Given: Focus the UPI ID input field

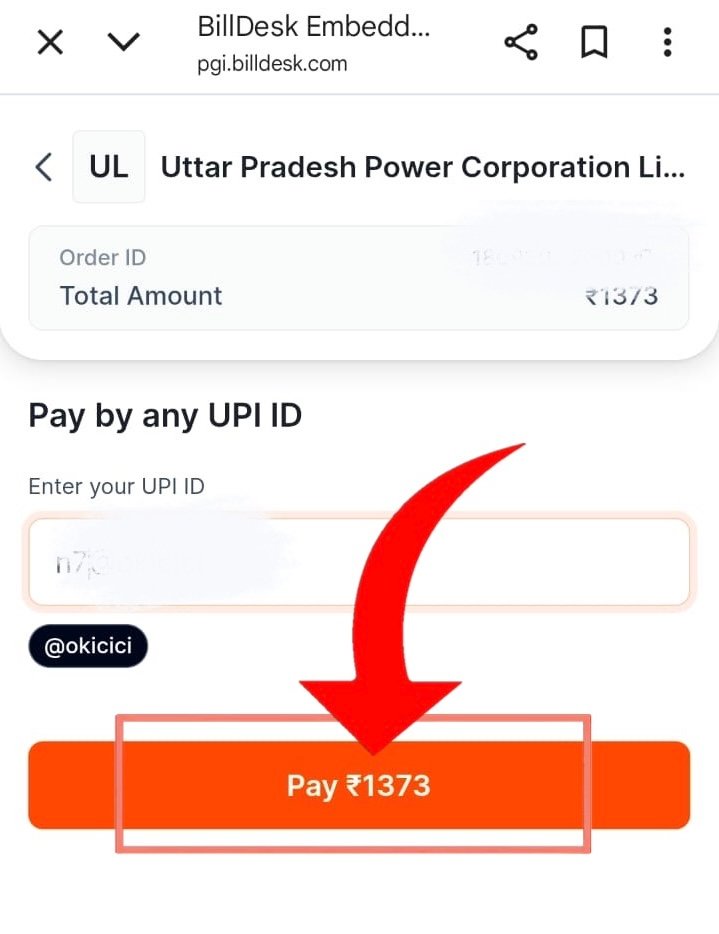Looking at the screenshot, I should point(359,562).
